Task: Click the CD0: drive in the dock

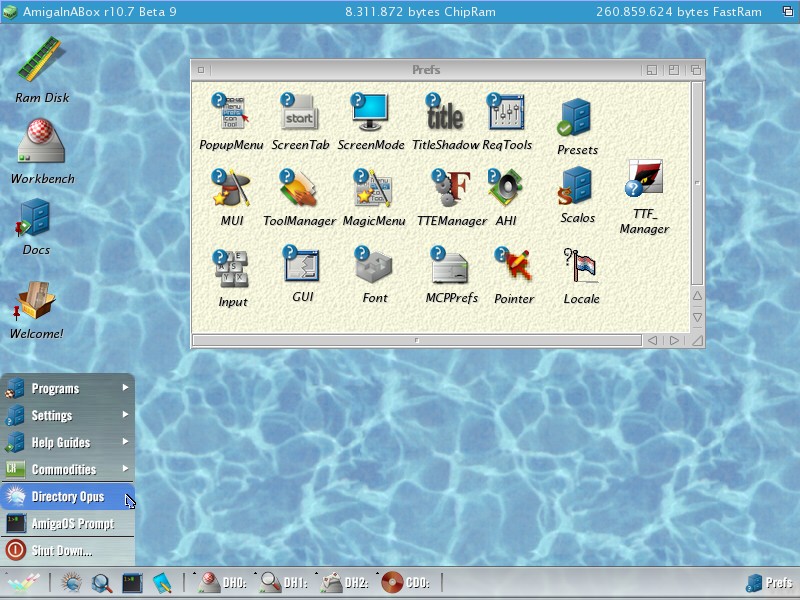Action: 405,582
